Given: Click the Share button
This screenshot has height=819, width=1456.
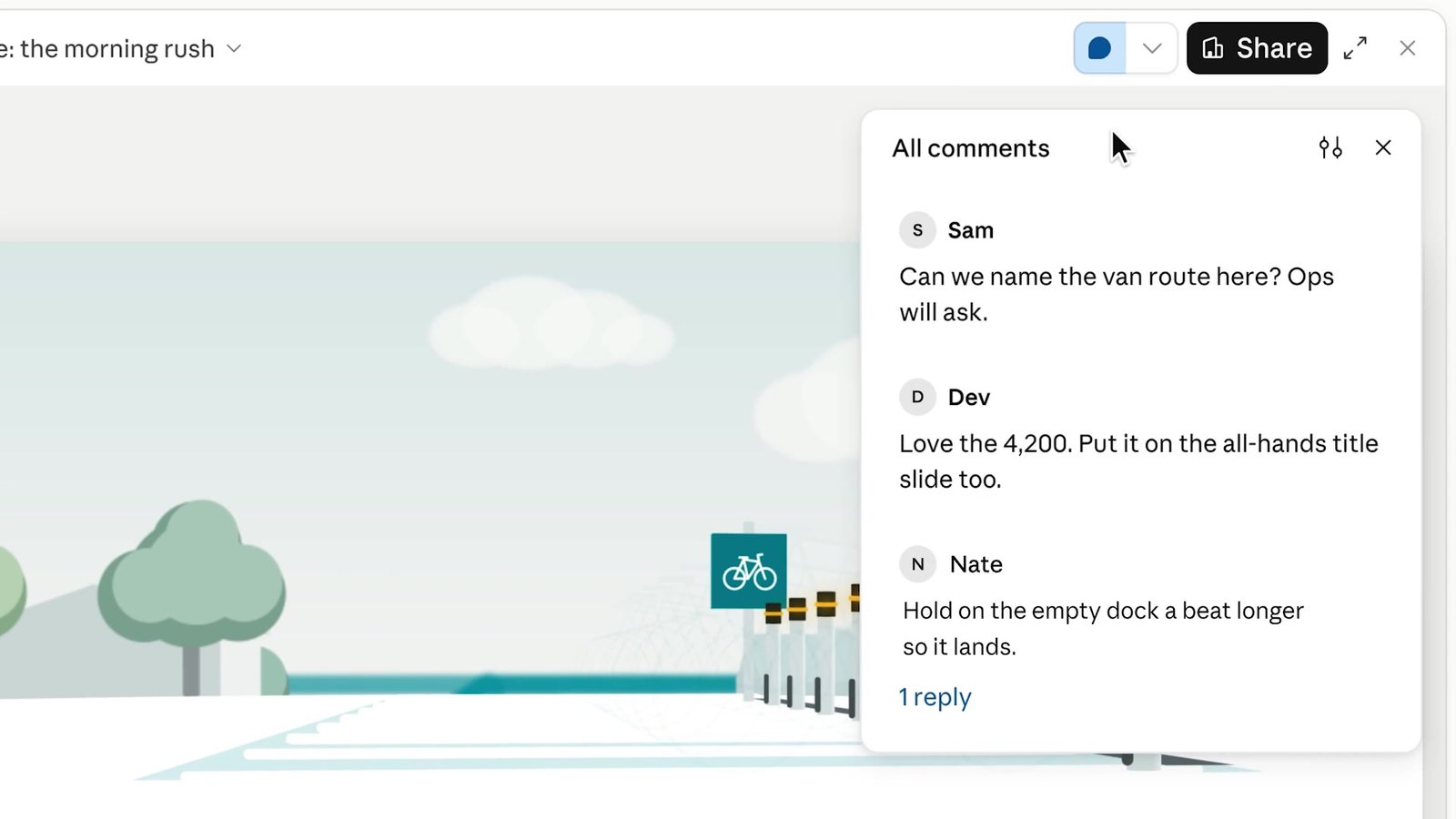Looking at the screenshot, I should coord(1257,48).
